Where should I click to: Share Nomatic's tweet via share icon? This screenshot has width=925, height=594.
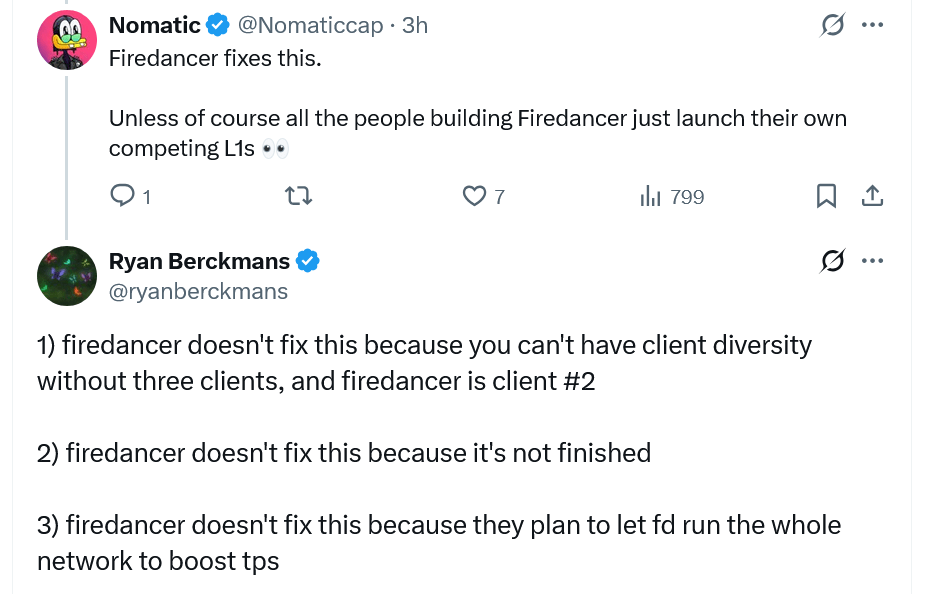pyautogui.click(x=872, y=197)
